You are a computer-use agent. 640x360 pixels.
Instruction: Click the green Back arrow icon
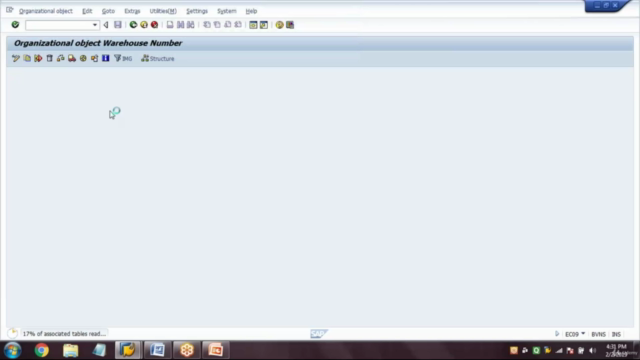[x=133, y=25]
